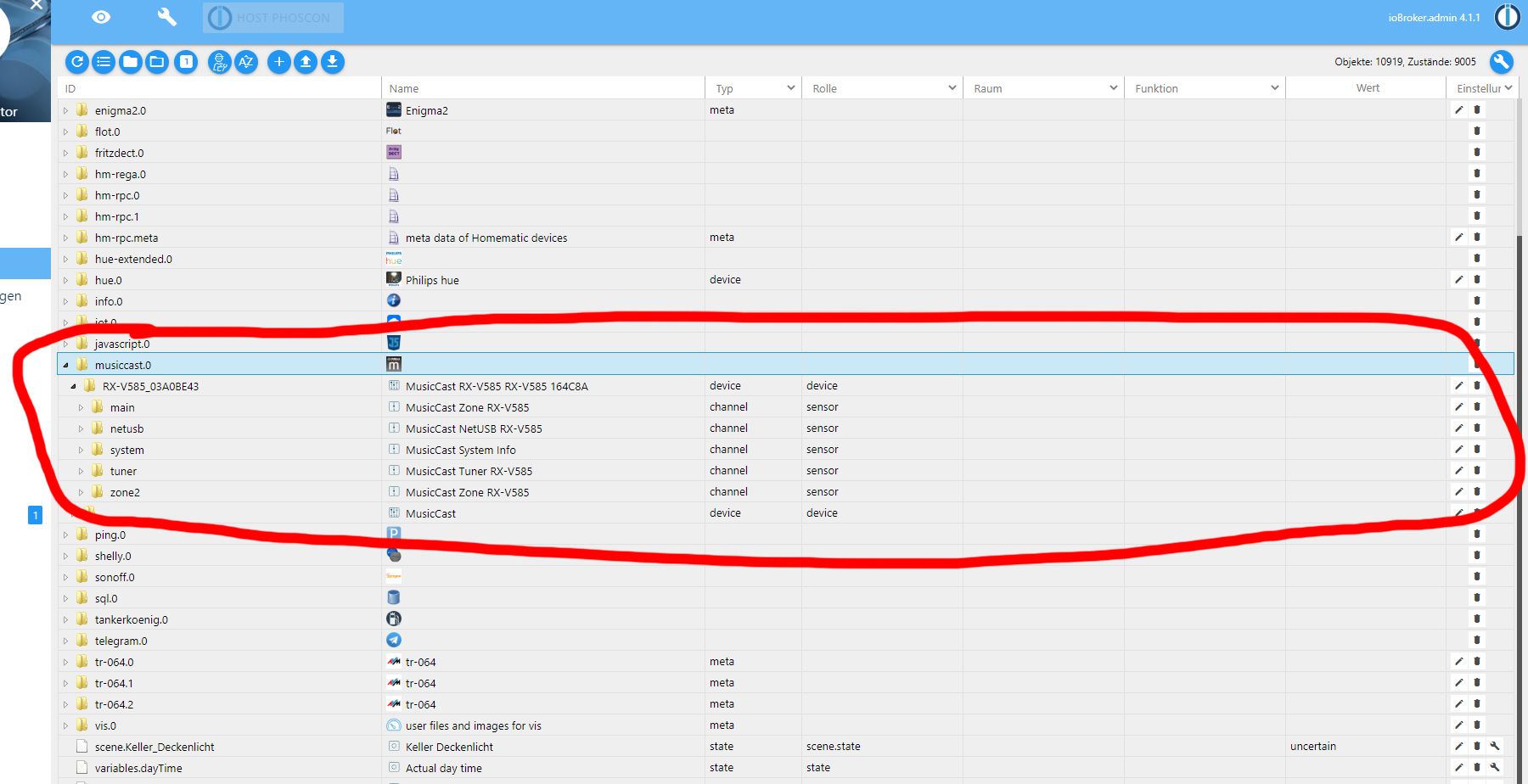Open the Typ column filter dropdown

click(791, 88)
